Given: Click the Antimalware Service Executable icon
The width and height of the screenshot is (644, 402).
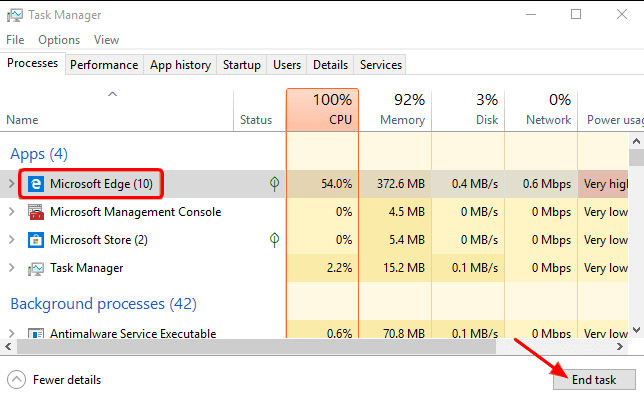Looking at the screenshot, I should (x=36, y=333).
